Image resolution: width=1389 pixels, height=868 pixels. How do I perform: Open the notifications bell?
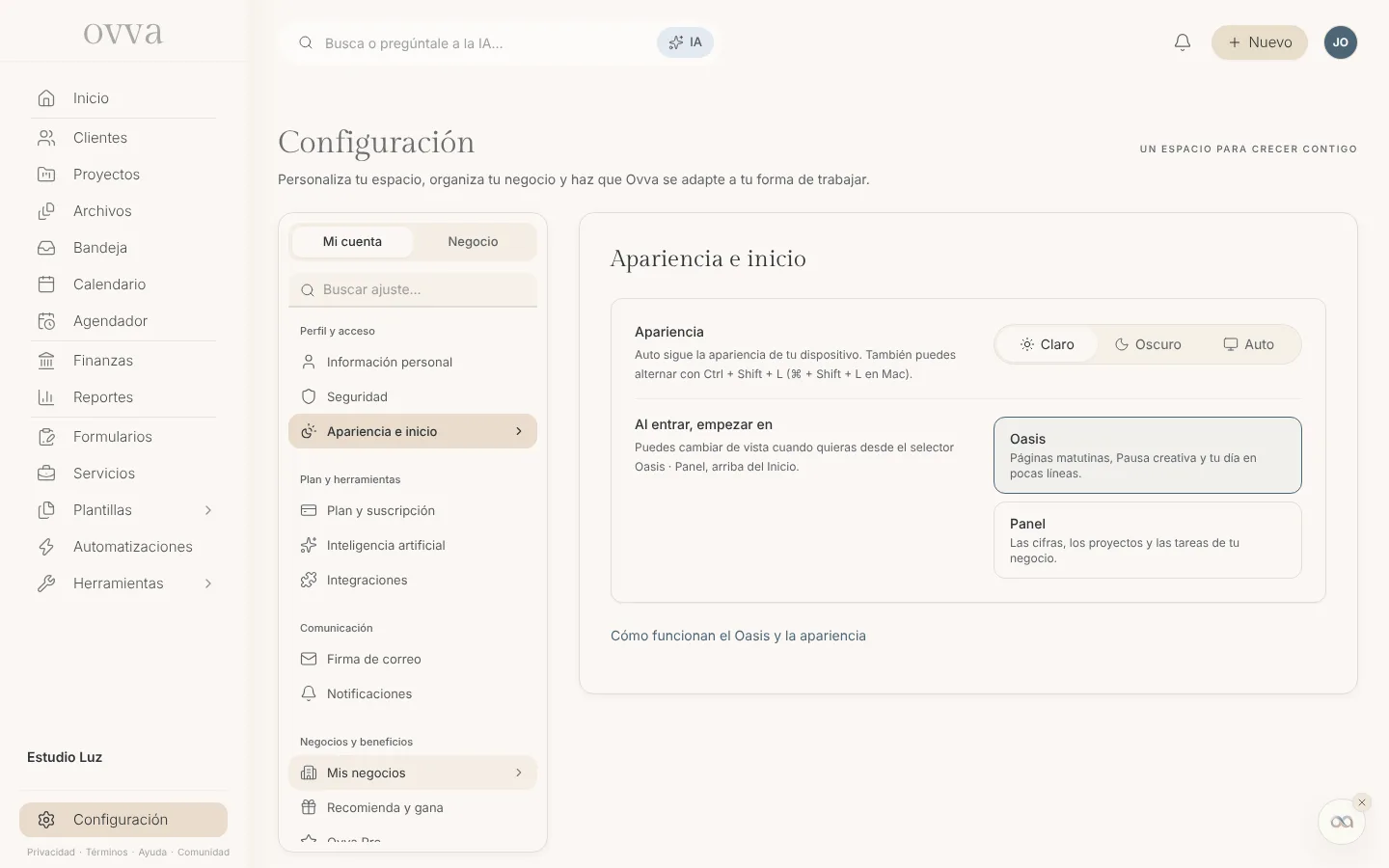click(x=1183, y=42)
